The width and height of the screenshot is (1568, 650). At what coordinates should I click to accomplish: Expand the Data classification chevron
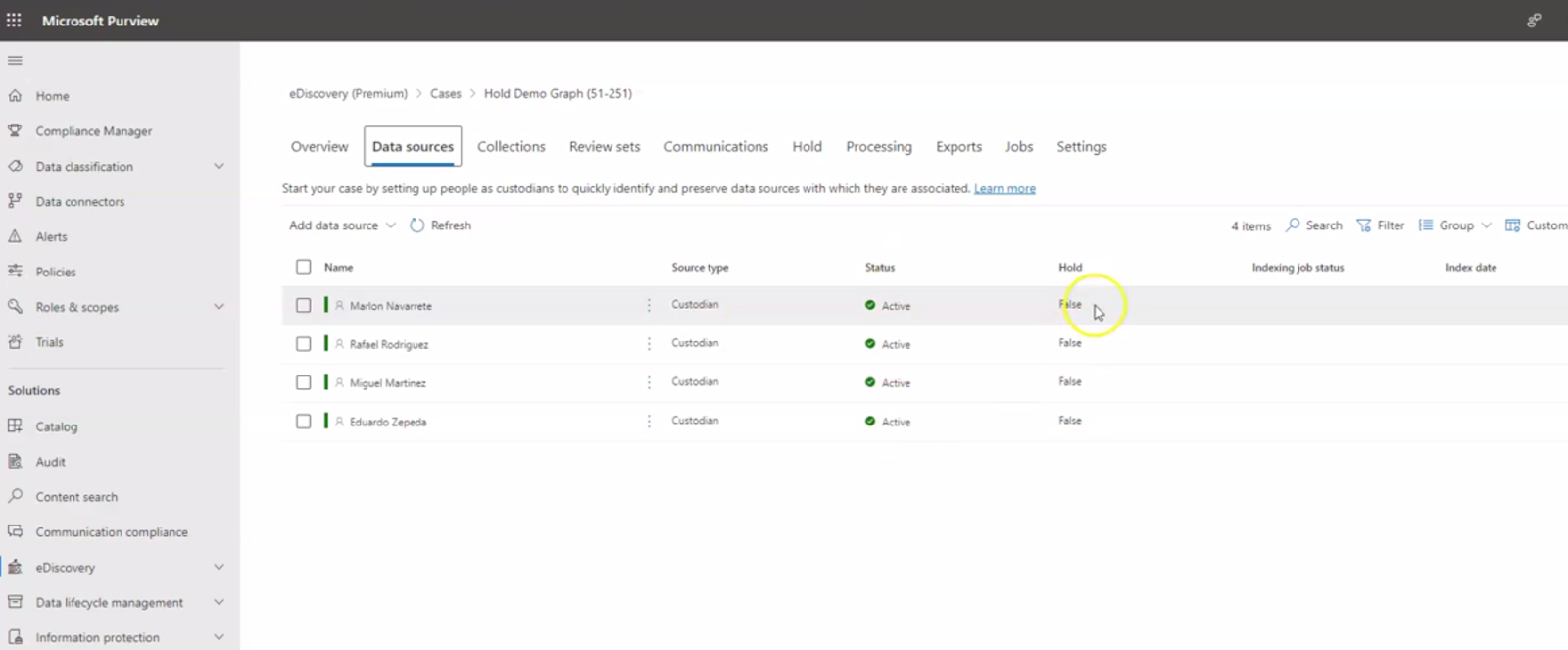pos(220,166)
